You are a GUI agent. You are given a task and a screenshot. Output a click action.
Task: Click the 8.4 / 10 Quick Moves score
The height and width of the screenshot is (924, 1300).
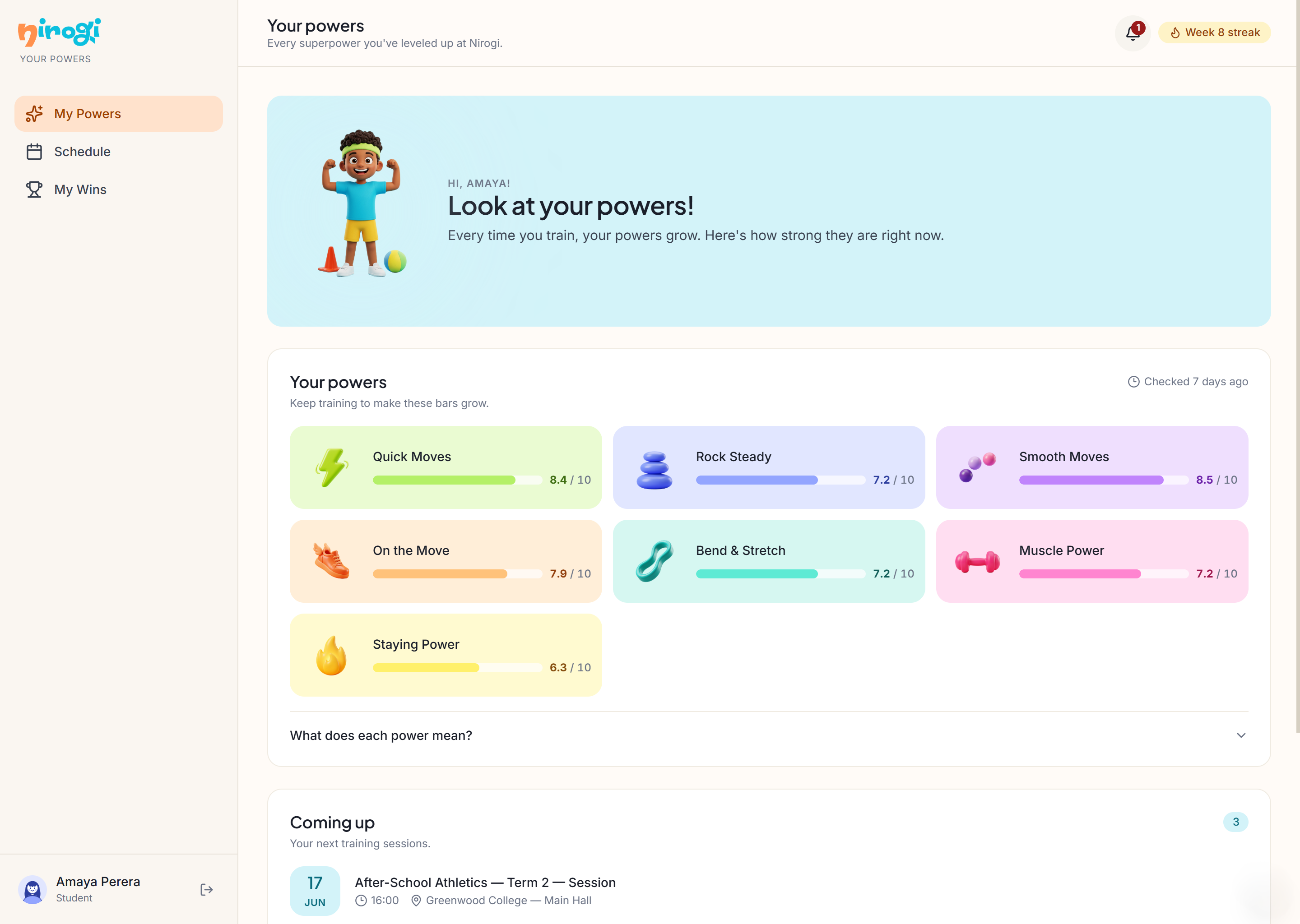(570, 480)
